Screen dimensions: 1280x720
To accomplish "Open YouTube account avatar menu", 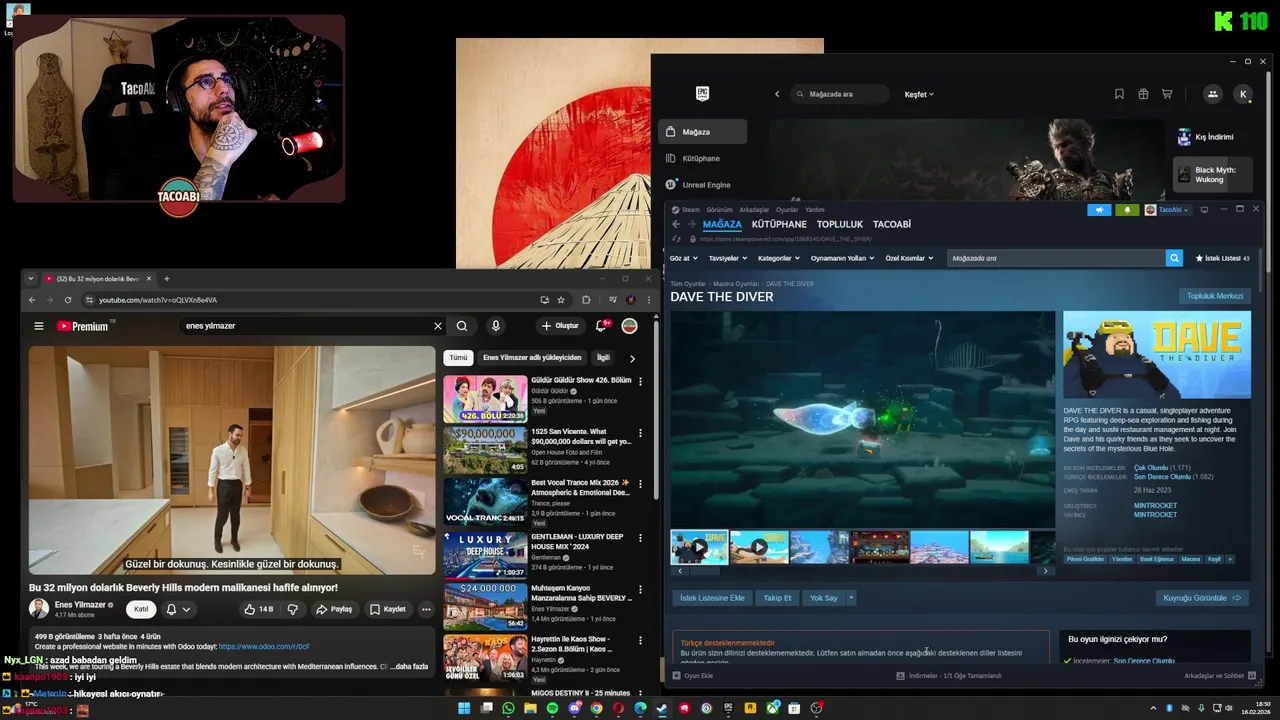I will [x=630, y=326].
